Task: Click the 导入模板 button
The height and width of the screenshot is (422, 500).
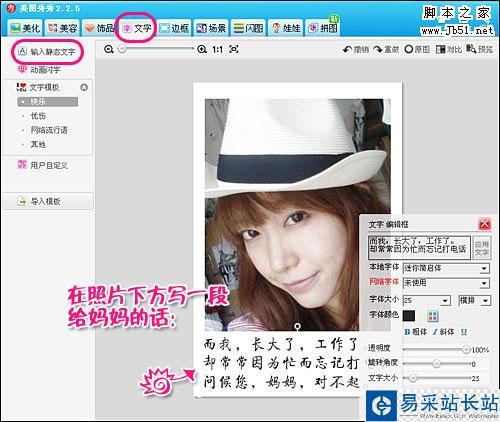Action: [x=48, y=201]
